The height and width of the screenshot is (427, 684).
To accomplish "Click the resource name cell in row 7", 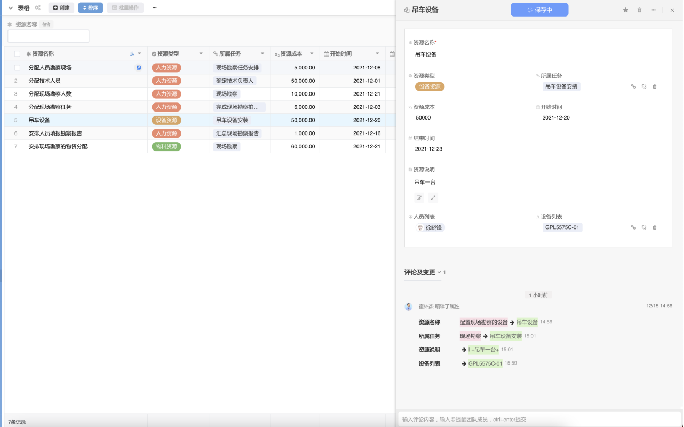I will tap(58, 147).
